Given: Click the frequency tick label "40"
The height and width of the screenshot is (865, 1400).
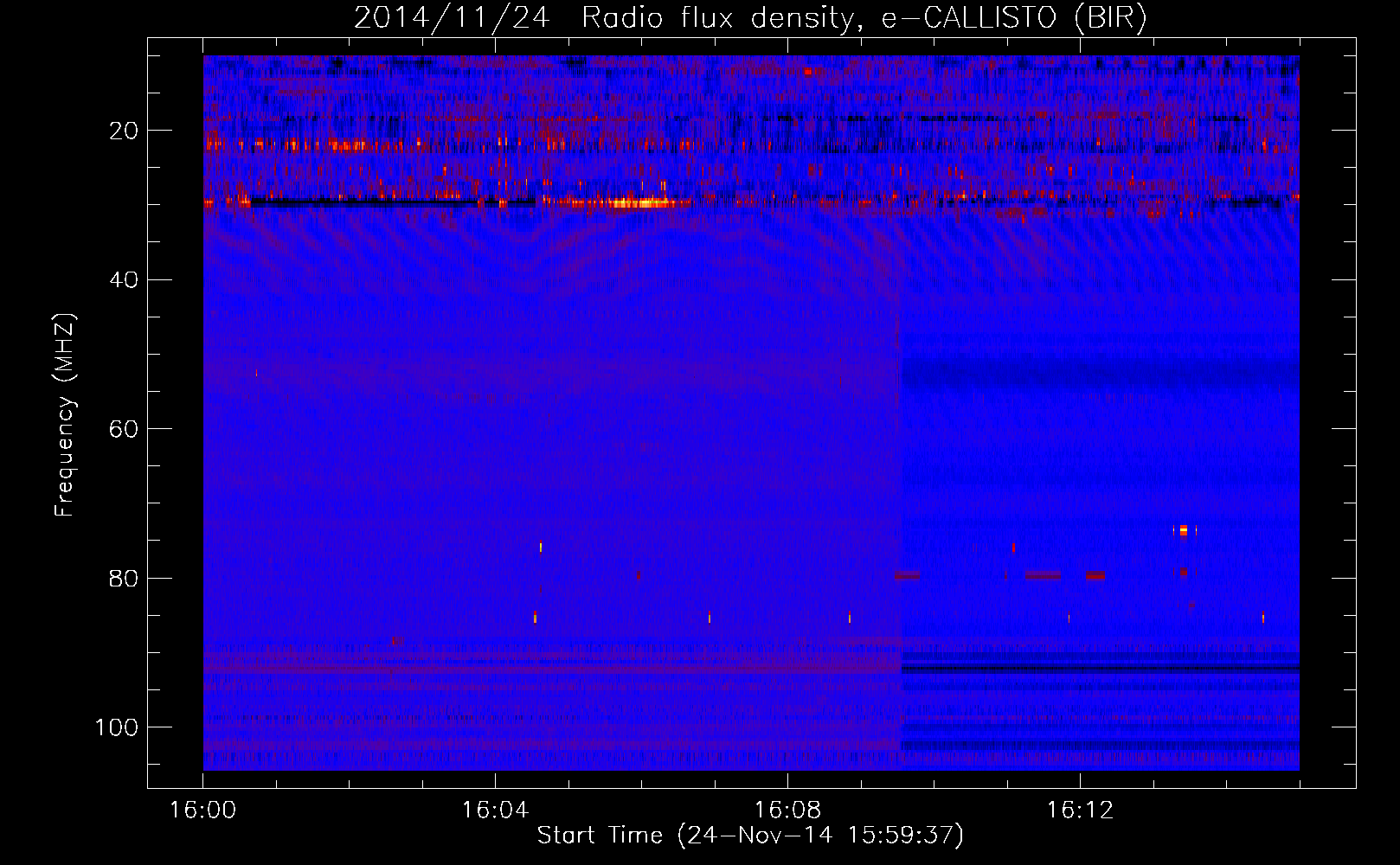Looking at the screenshot, I should 125,279.
